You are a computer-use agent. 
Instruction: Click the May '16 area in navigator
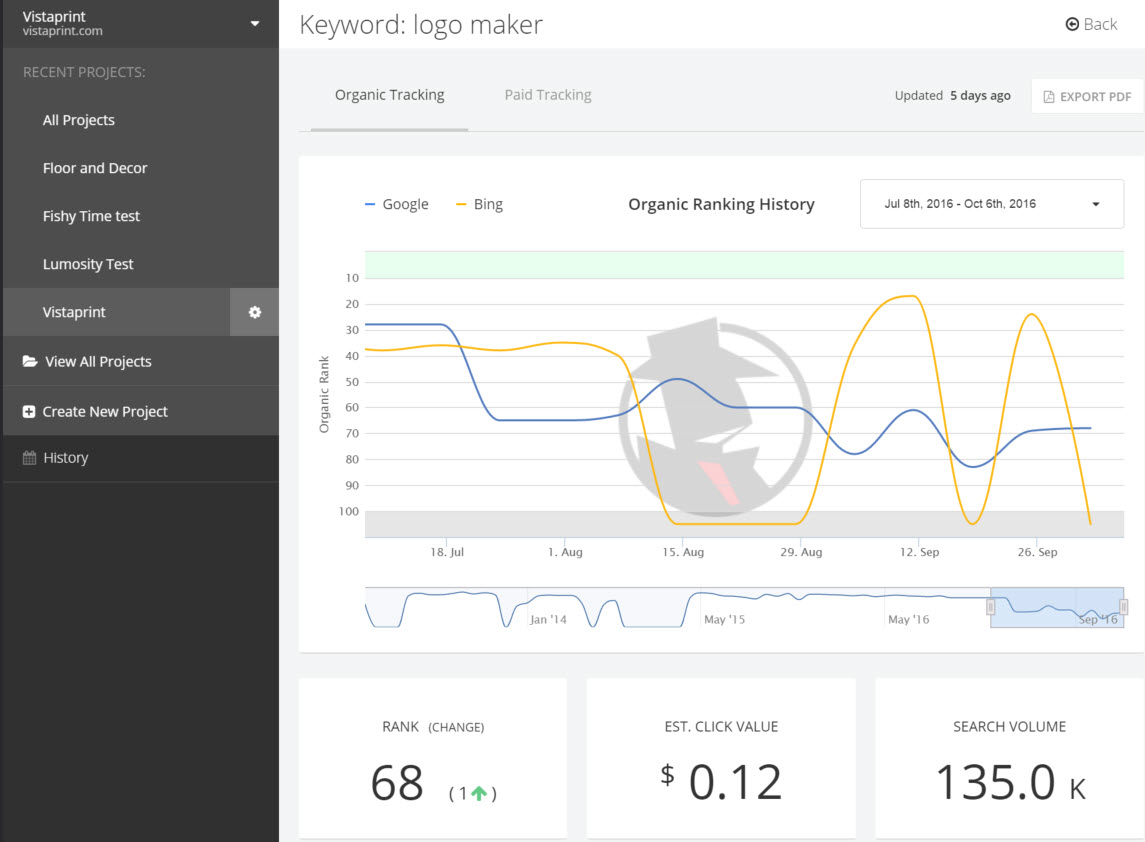[908, 619]
